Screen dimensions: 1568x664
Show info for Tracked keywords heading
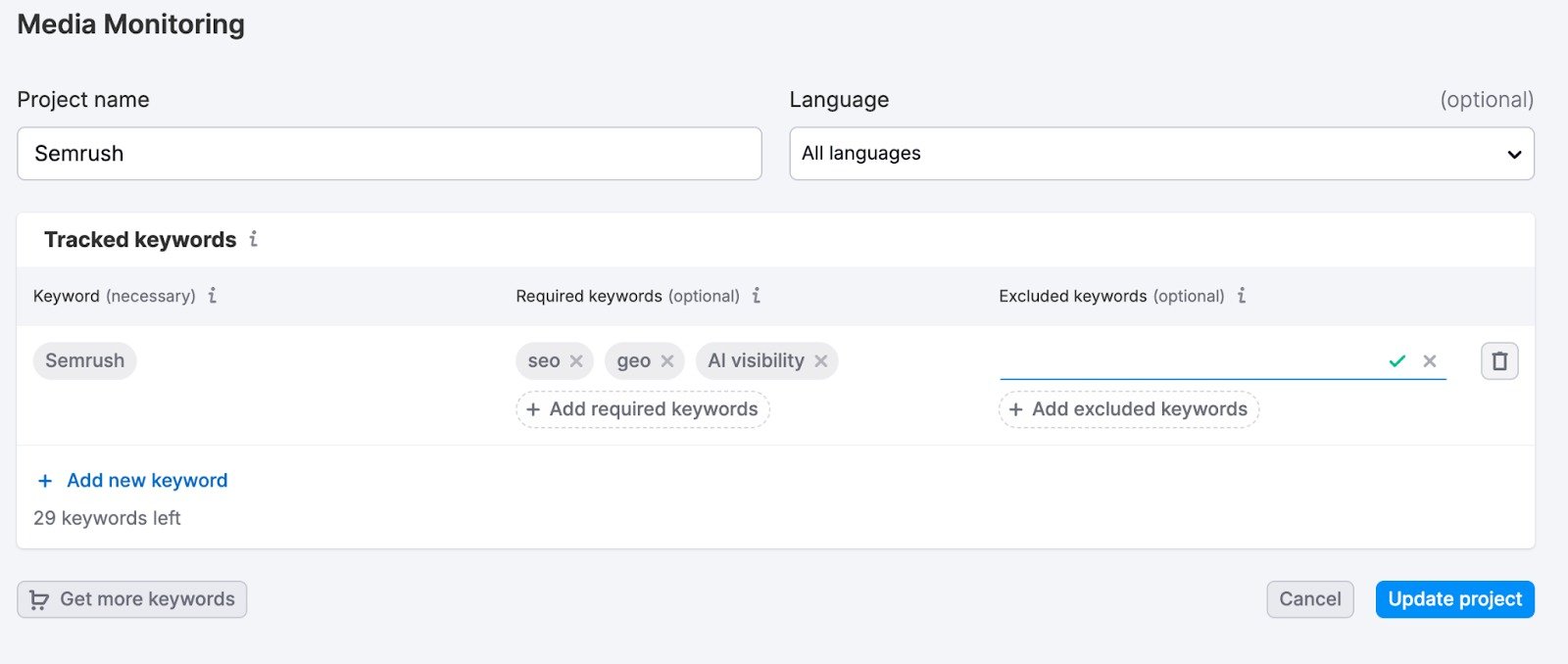(254, 239)
